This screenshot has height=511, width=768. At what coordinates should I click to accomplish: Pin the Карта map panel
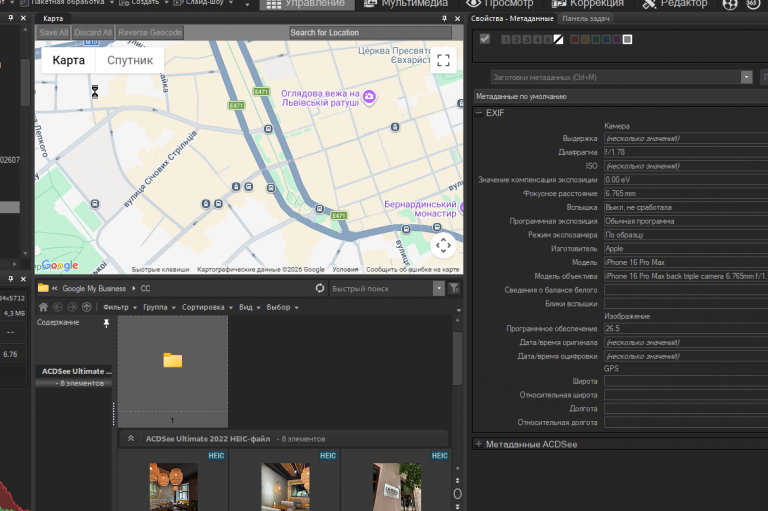[x=444, y=18]
